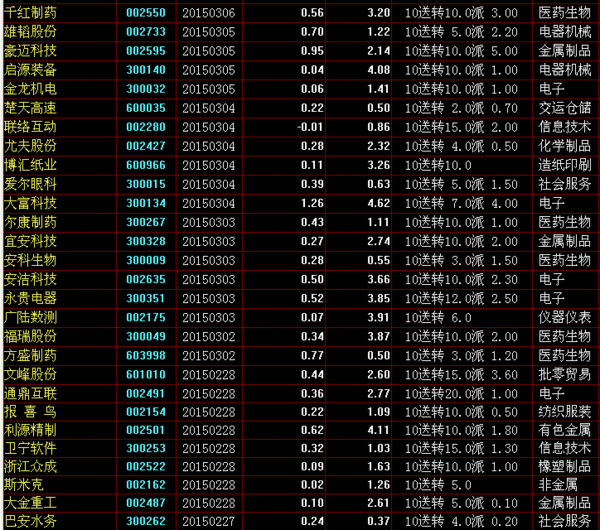
Task: Open the 千红制药 stock row
Action: point(30,13)
